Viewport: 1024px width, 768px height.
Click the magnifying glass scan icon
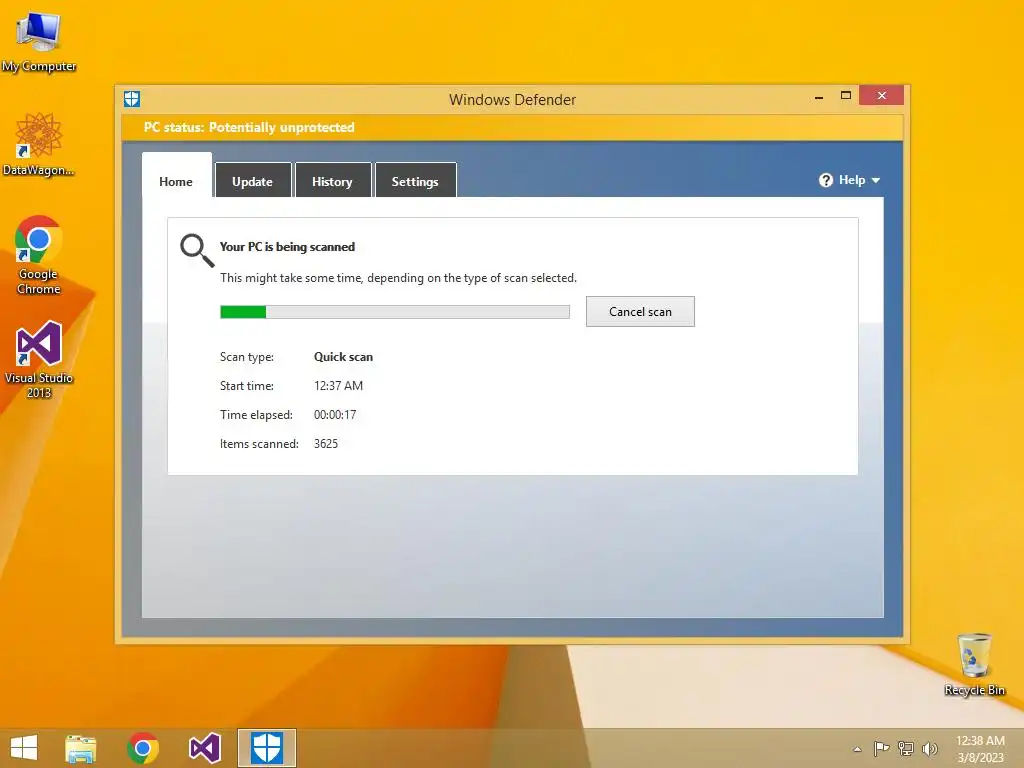[x=197, y=250]
